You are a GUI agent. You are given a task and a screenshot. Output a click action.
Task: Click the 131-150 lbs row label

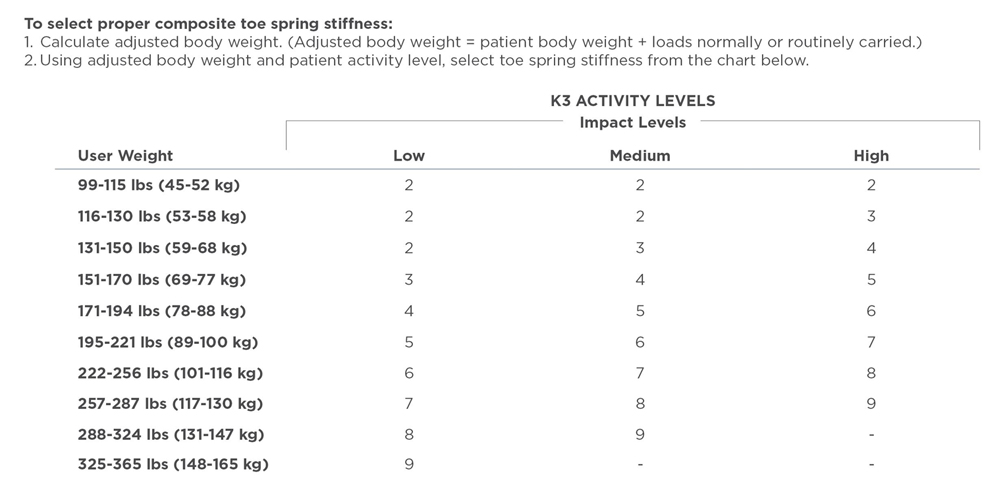(161, 248)
